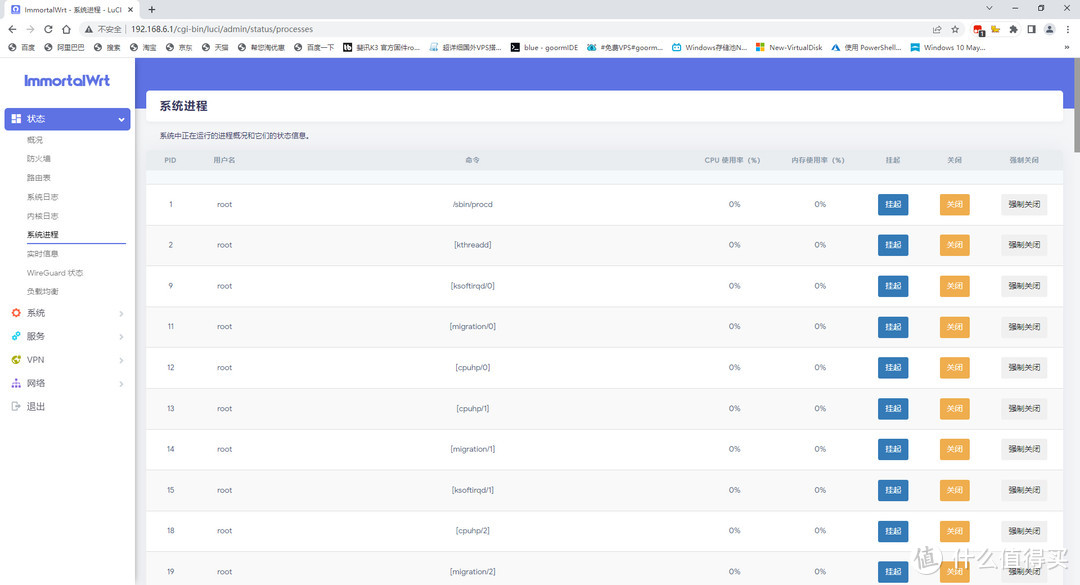
Task: Open the Extensions puzzle icon
Action: [x=1013, y=29]
